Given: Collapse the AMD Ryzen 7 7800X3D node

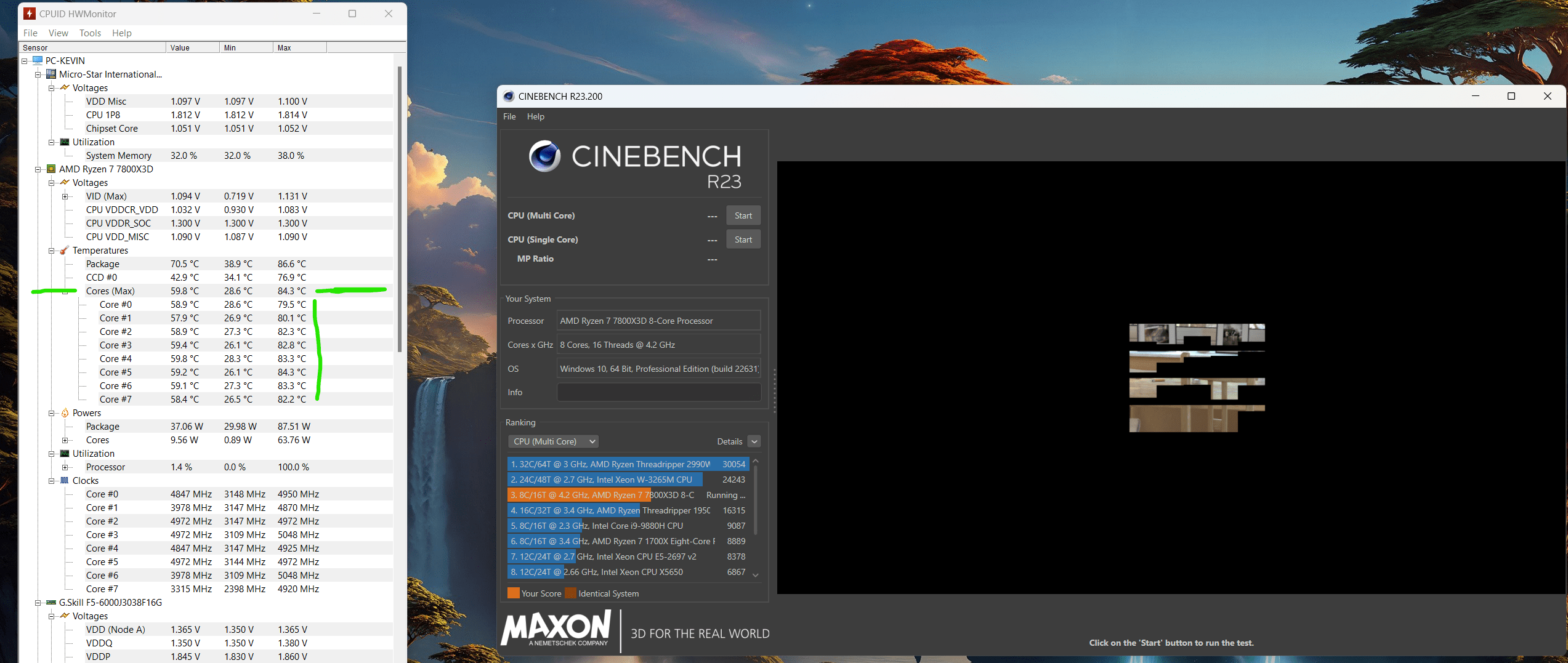Looking at the screenshot, I should (38, 169).
